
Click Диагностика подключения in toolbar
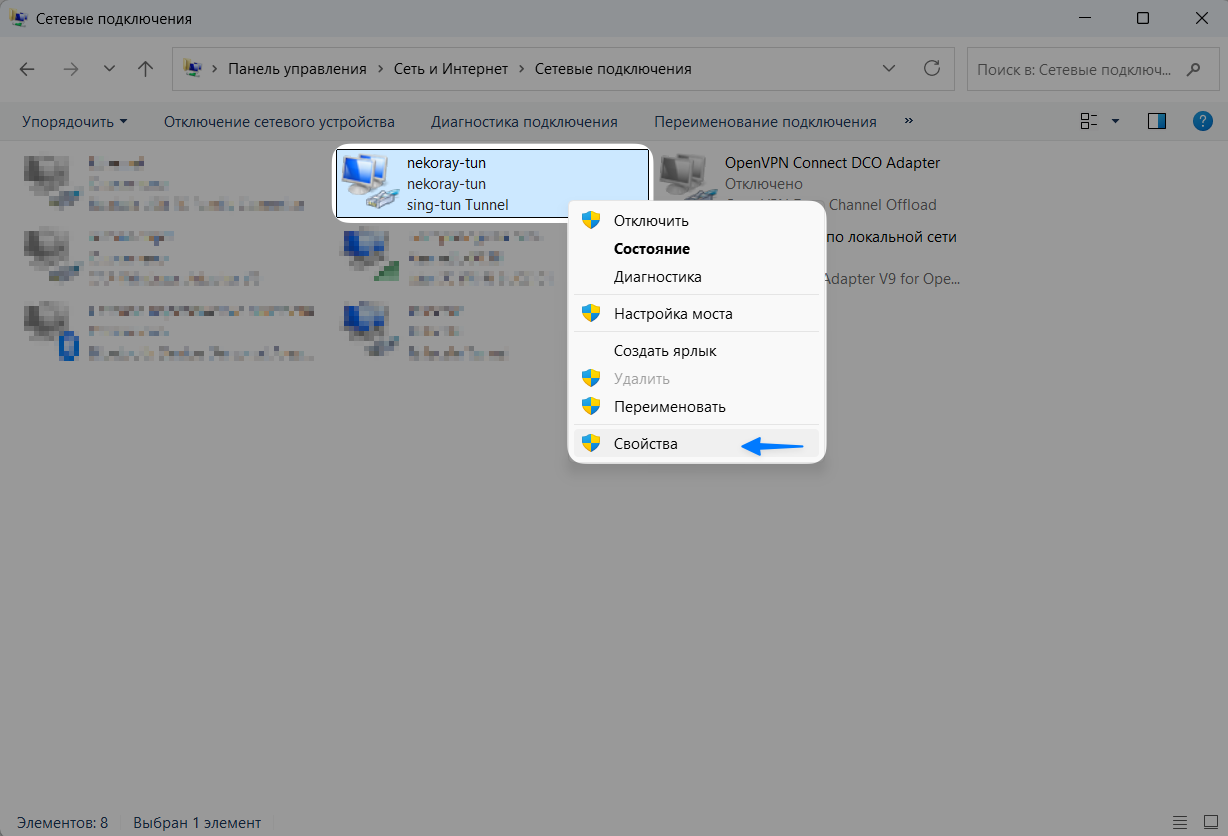click(x=524, y=122)
